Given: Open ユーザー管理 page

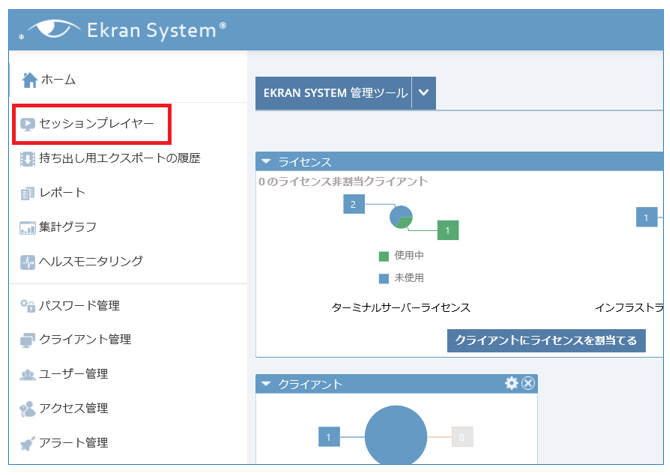Looking at the screenshot, I should point(73,374).
